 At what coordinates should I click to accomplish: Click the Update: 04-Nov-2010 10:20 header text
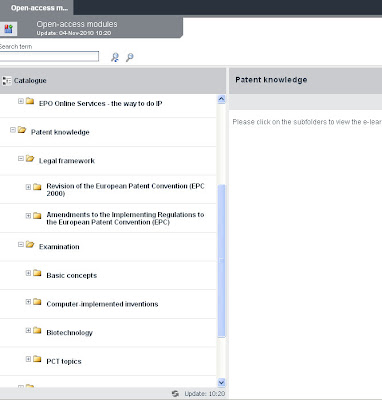tap(74, 33)
